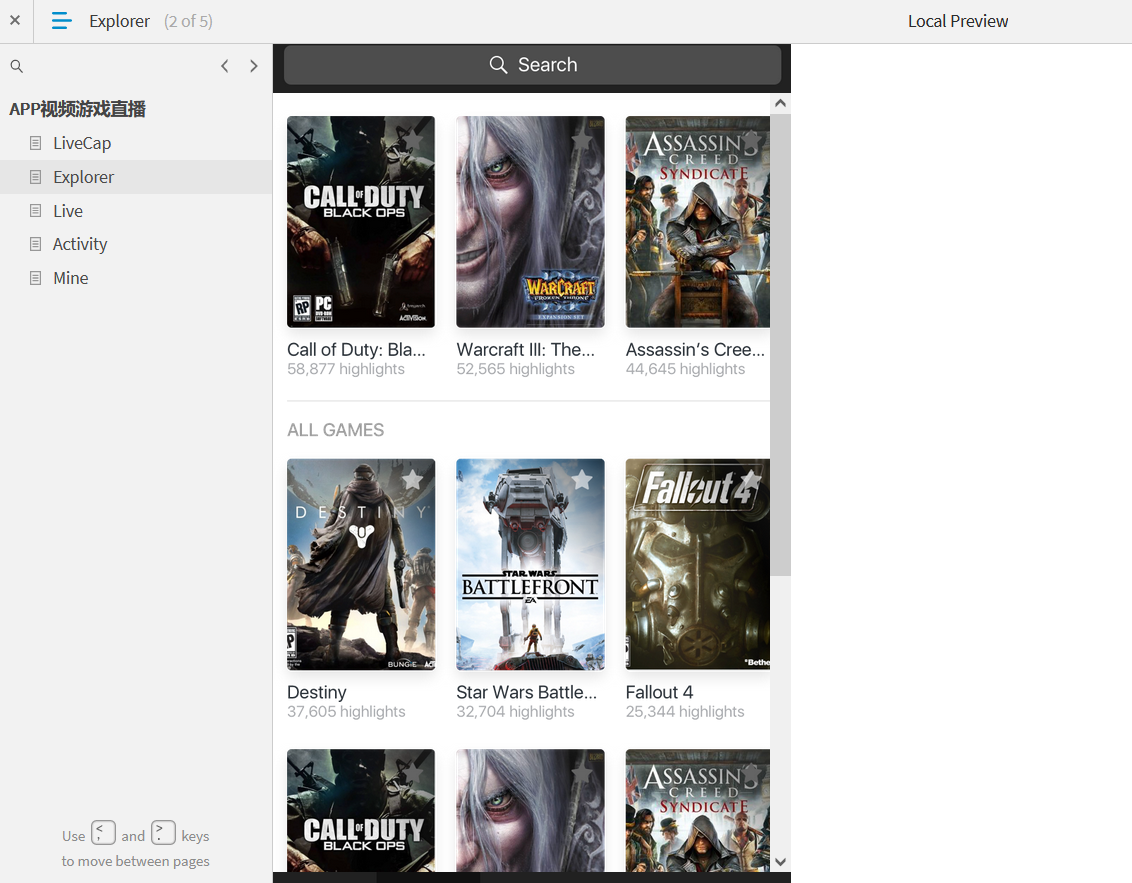Viewport: 1132px width, 883px height.
Task: Open Fallout 4 cover art
Action: 697,564
